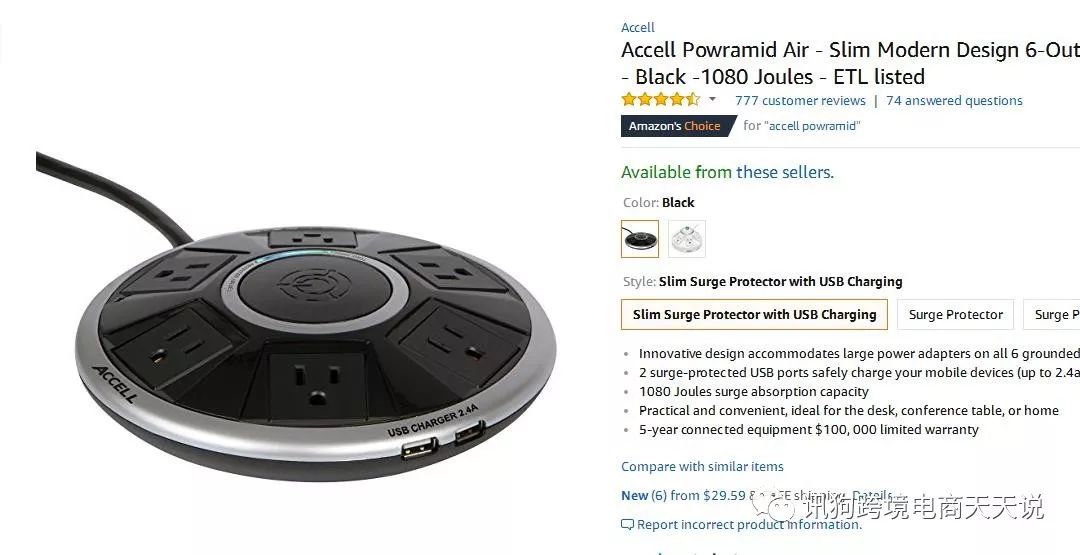Select the partially visible third style option
Screen dimensions: 1080x555
[x=1052, y=315]
